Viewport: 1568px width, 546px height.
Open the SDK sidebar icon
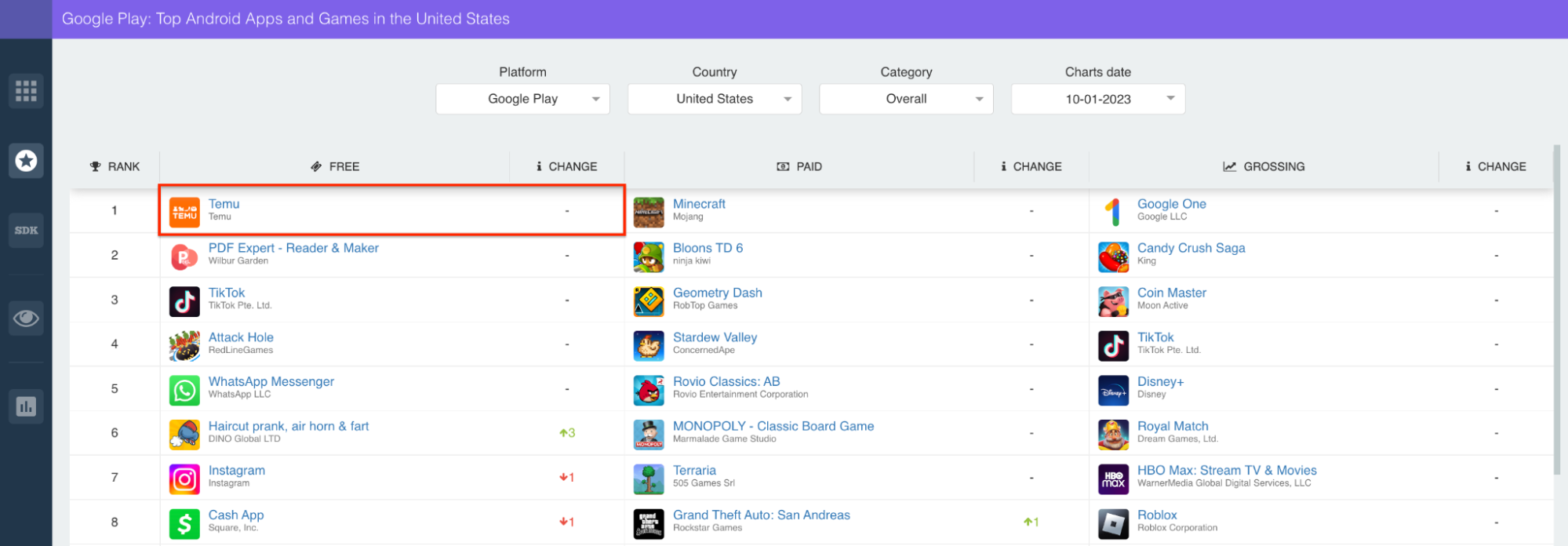pos(26,230)
